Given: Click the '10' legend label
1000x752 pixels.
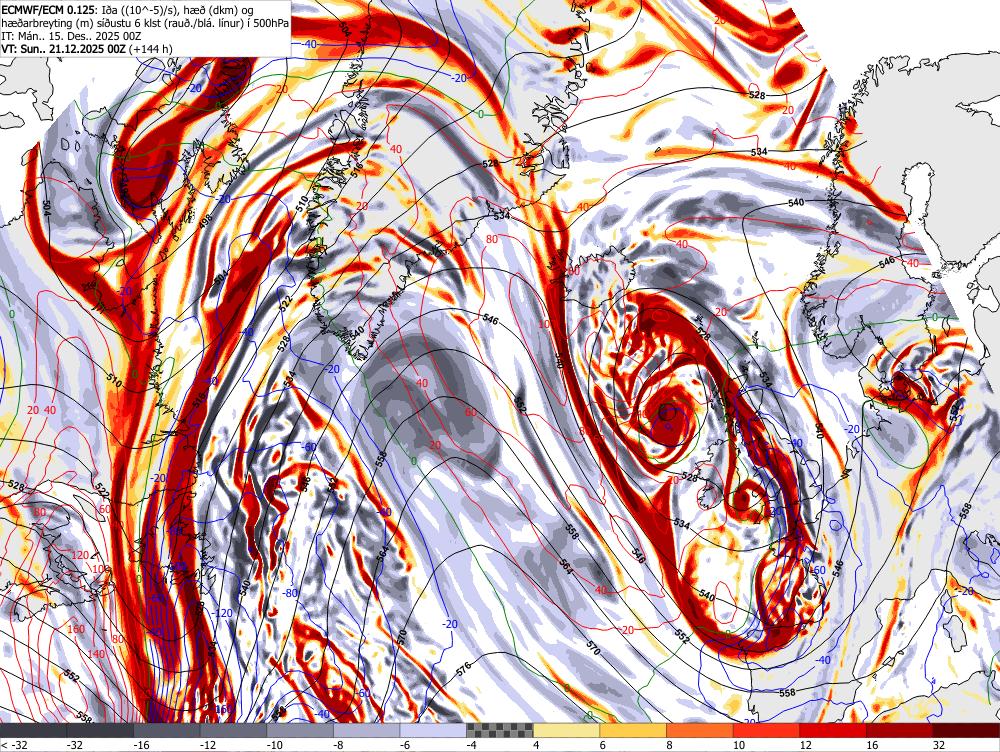Looking at the screenshot, I should click(x=739, y=745).
